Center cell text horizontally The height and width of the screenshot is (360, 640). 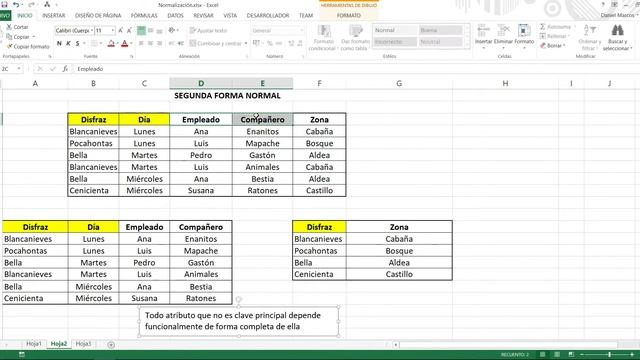pos(151,43)
